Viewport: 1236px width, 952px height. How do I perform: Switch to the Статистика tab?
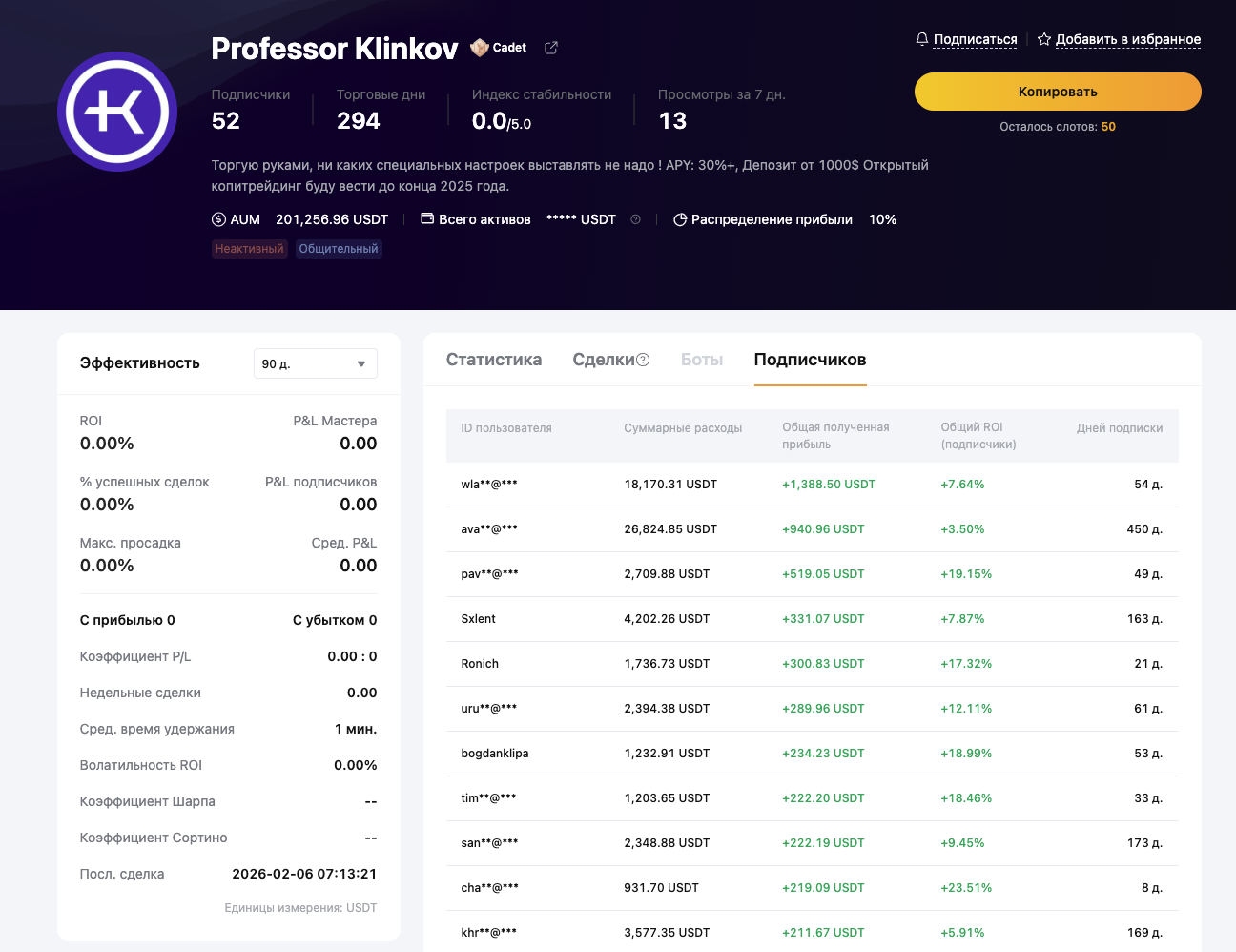click(494, 360)
